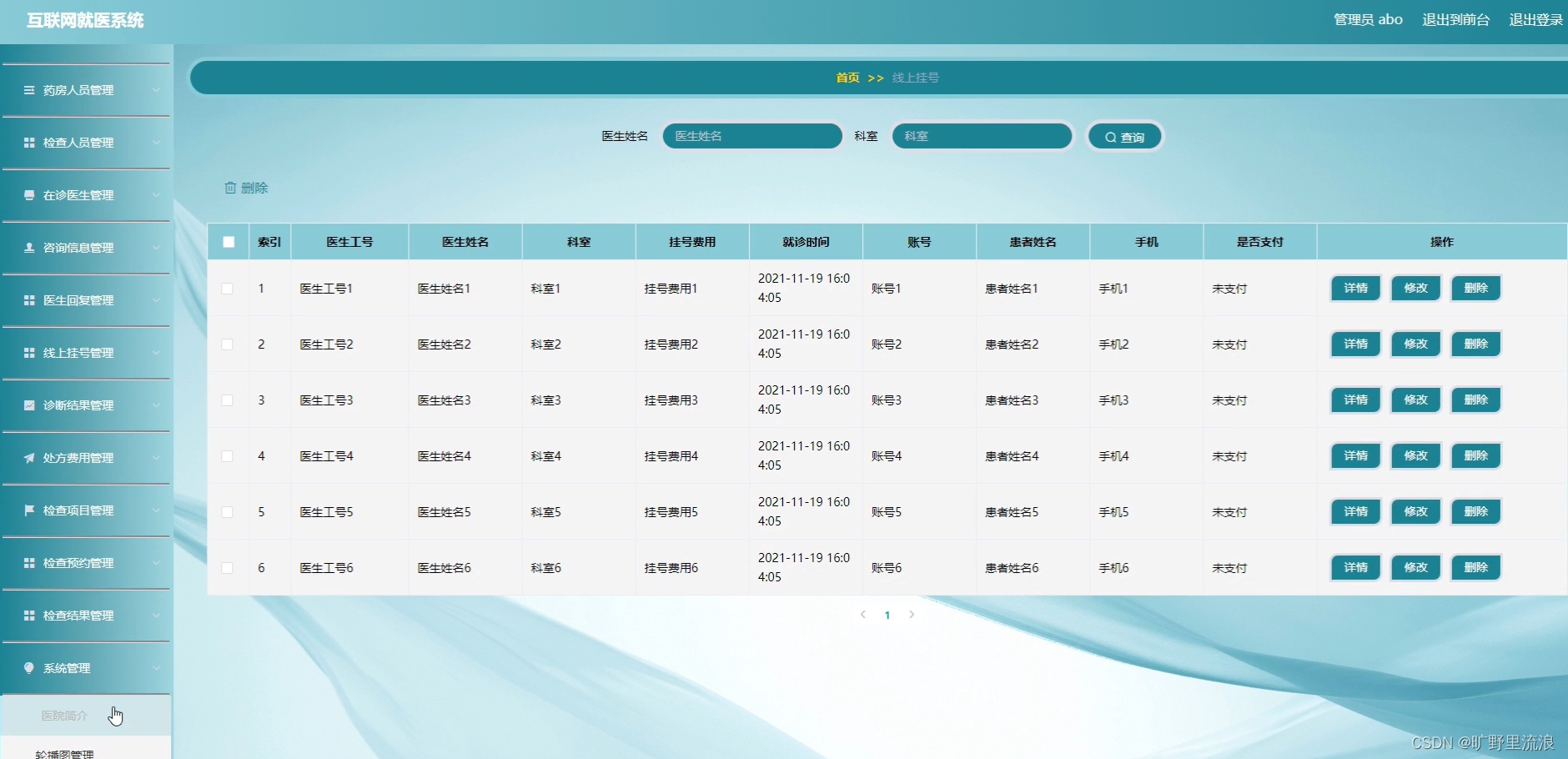Open 首页 from the breadcrumb
Viewport: 1568px width, 759px height.
pos(847,77)
